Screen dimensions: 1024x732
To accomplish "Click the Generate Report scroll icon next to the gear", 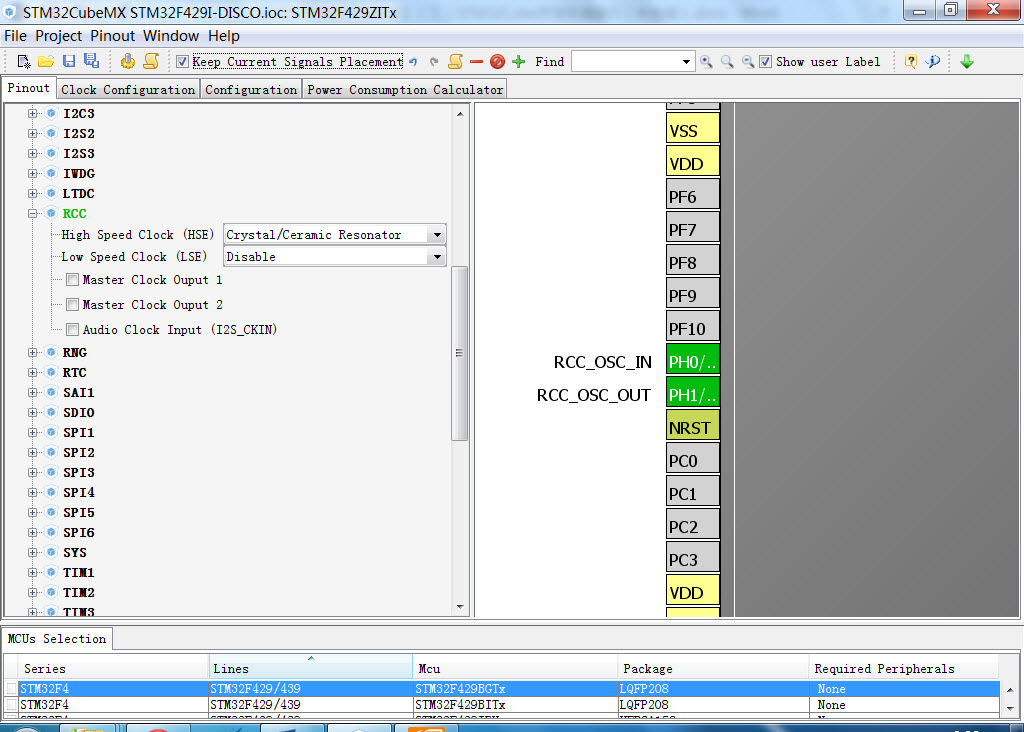I will 151,61.
